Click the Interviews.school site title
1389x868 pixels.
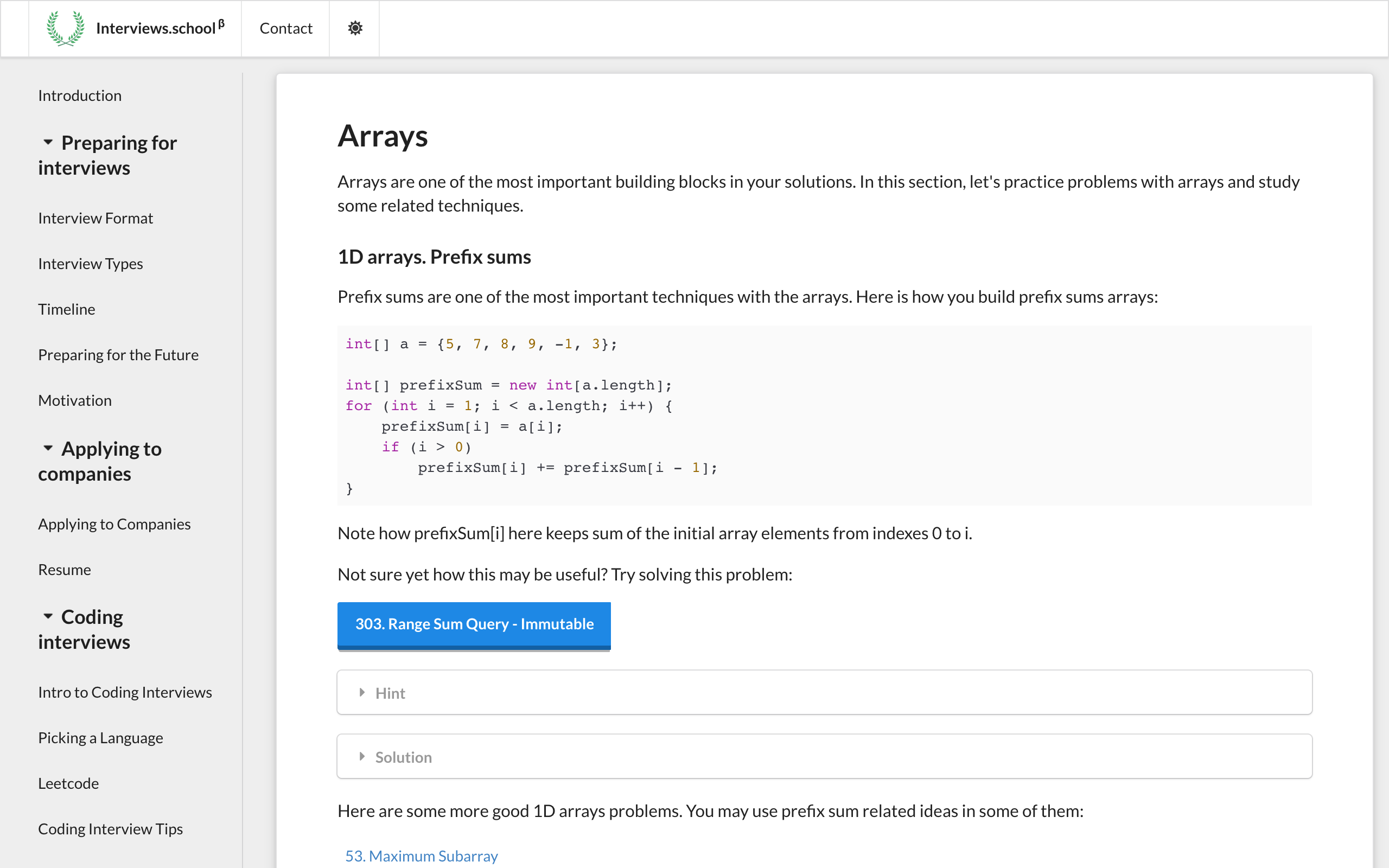[156, 28]
